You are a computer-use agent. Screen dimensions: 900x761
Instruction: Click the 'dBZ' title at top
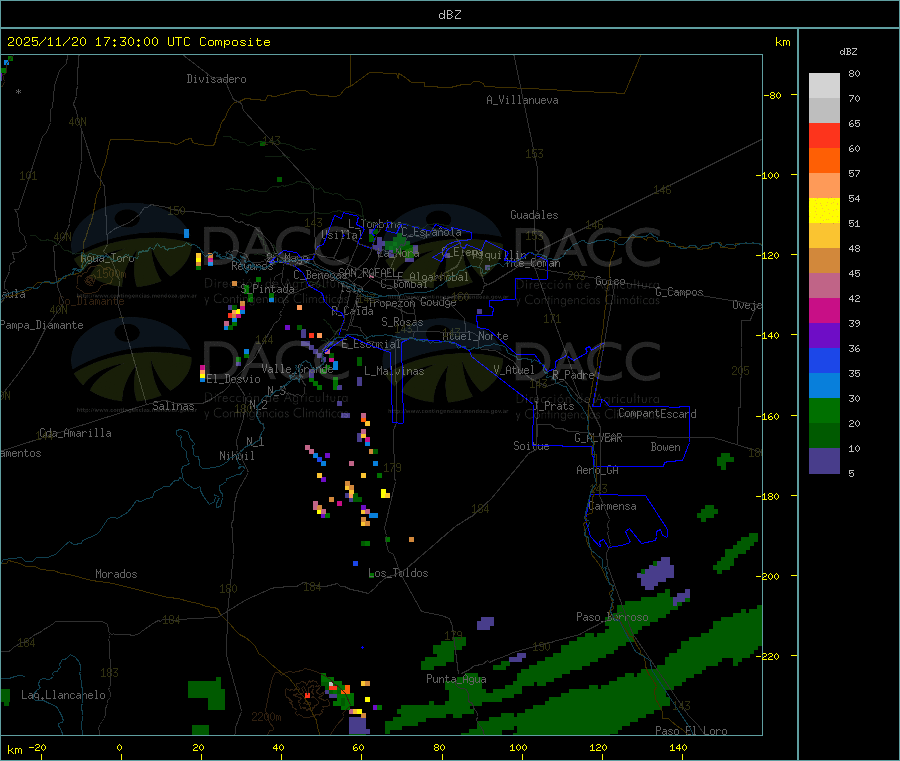[x=449, y=15]
